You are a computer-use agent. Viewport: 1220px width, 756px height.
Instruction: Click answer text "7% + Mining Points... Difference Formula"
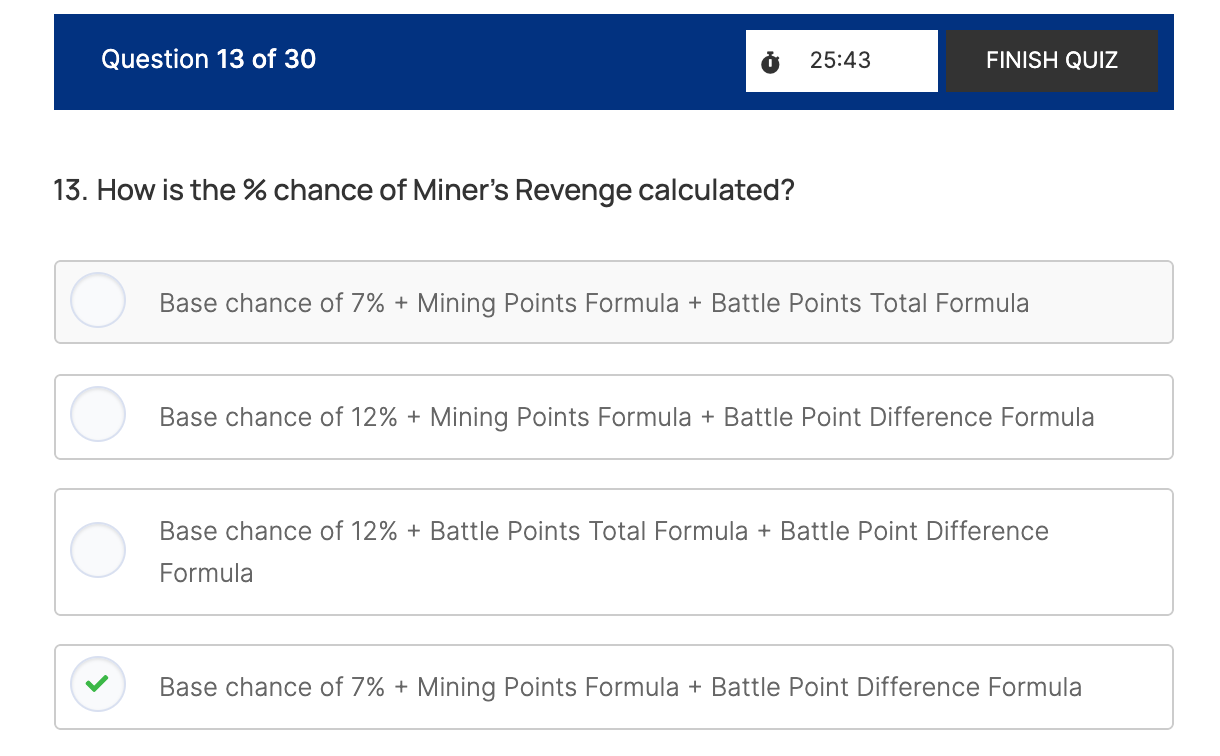click(x=620, y=687)
